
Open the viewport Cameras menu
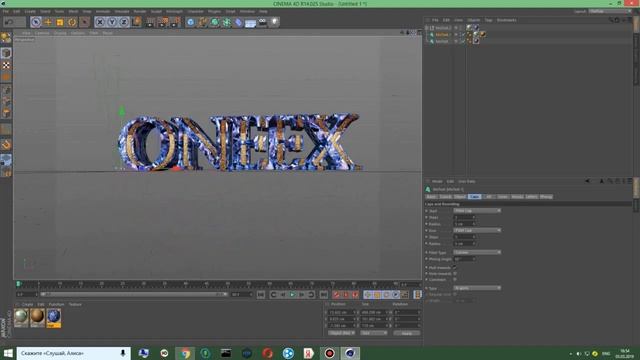(42, 33)
